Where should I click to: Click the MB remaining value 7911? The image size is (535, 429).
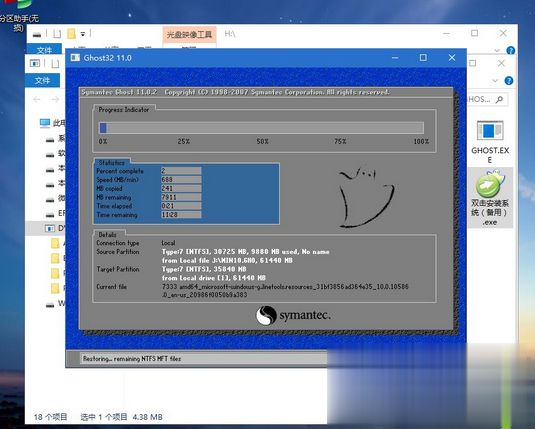pyautogui.click(x=181, y=197)
